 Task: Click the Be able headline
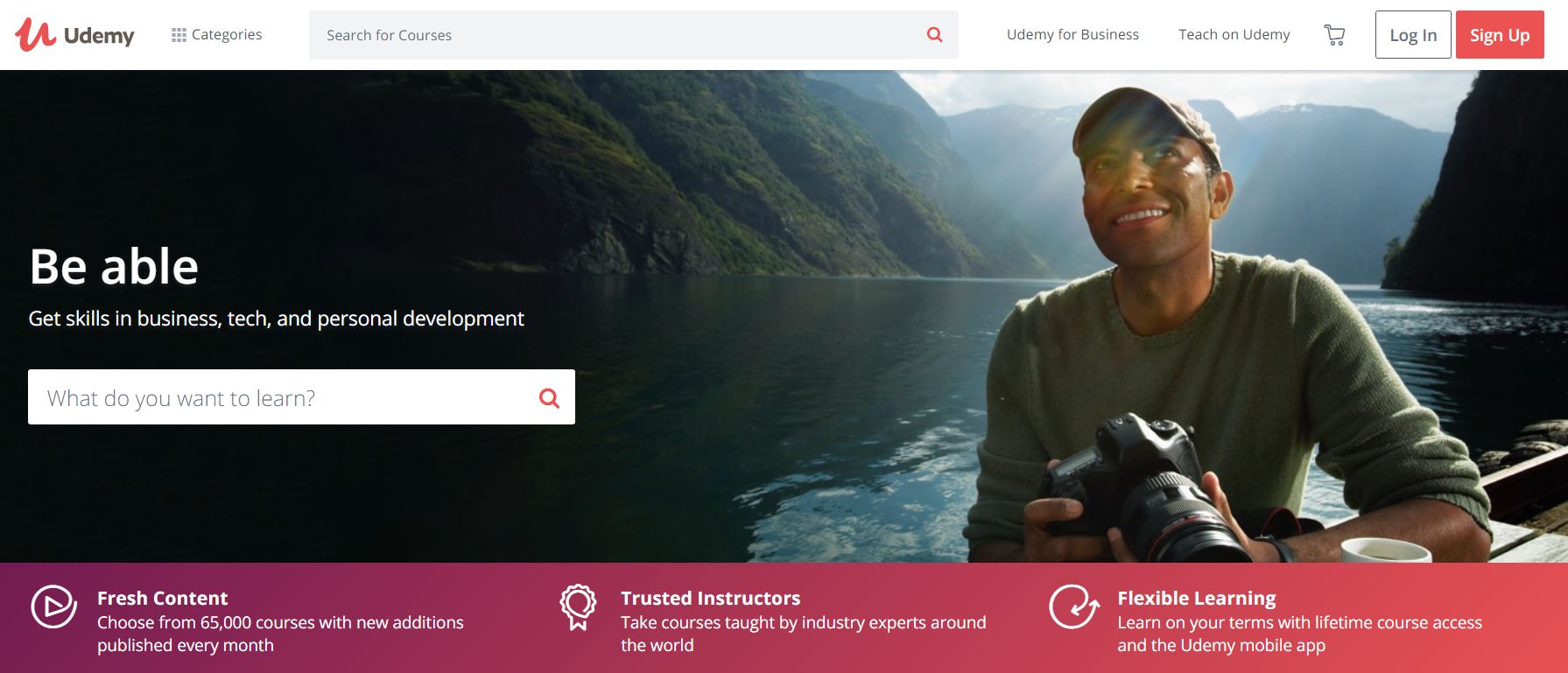pos(114,266)
